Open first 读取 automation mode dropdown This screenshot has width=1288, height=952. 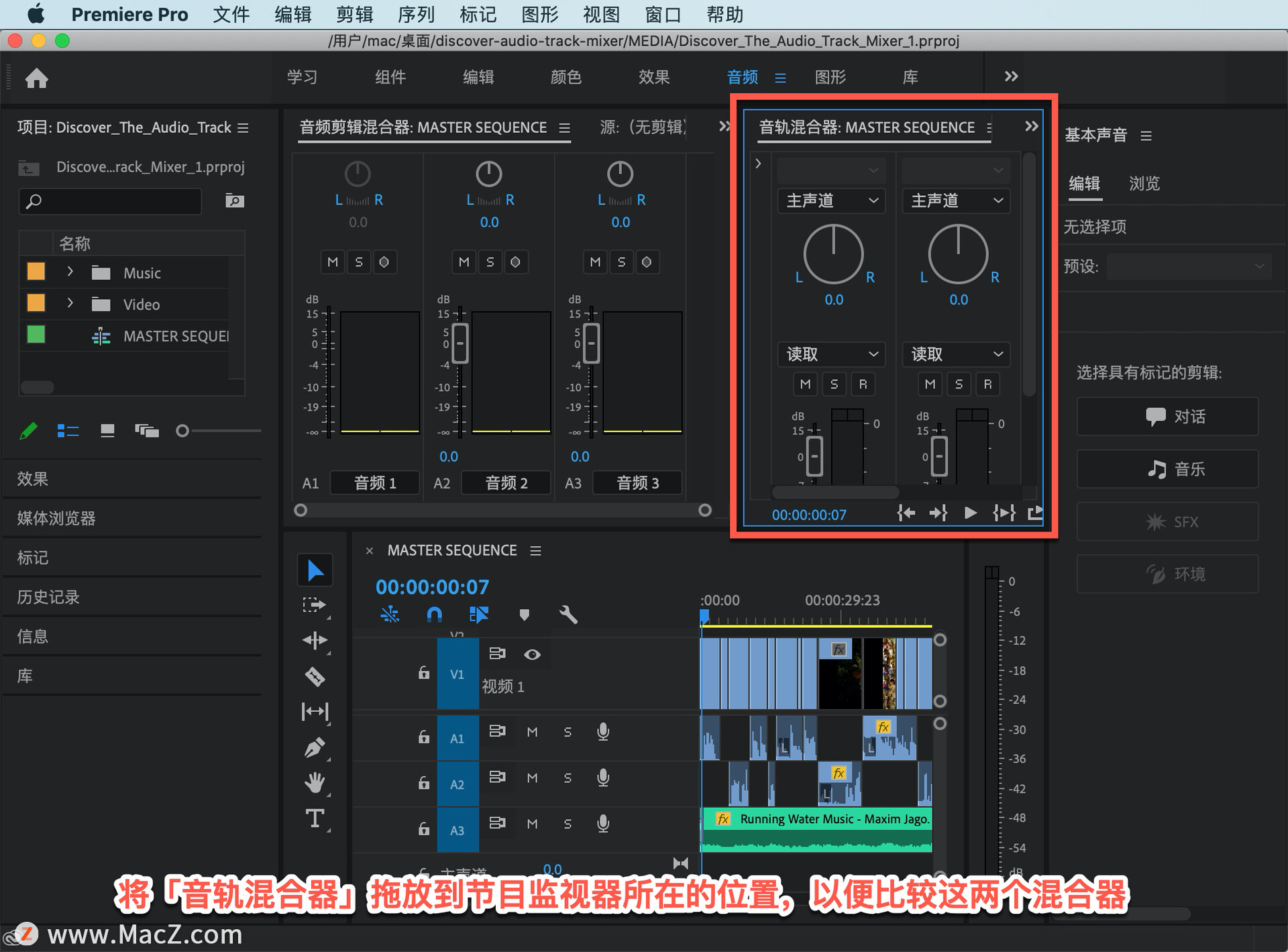(832, 354)
